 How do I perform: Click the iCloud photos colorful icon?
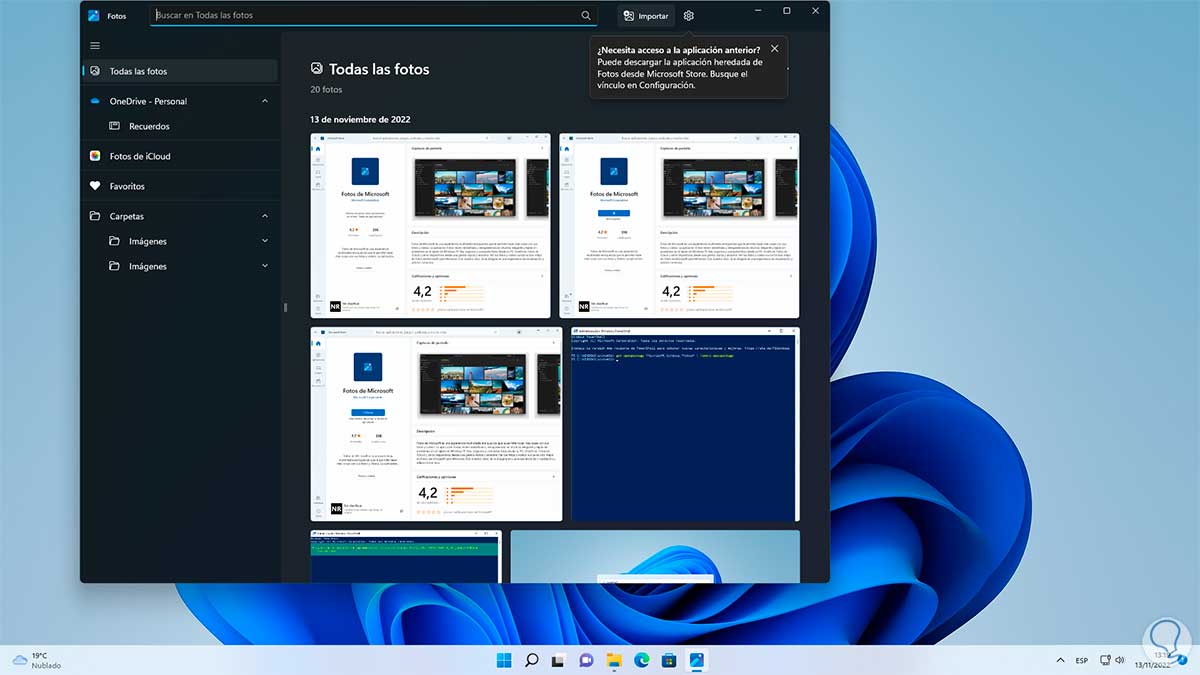point(95,156)
